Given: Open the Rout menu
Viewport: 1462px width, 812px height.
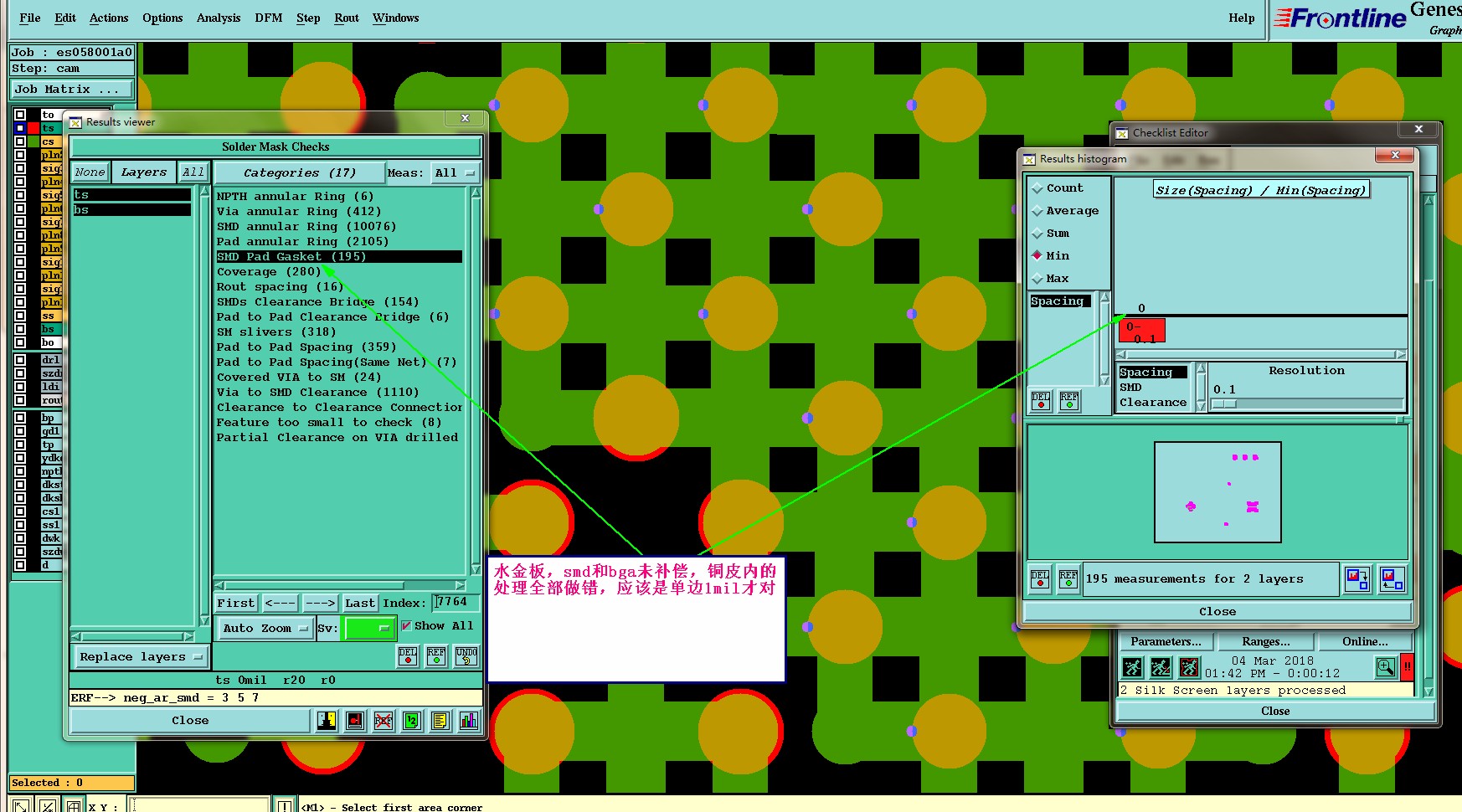Looking at the screenshot, I should [x=347, y=18].
